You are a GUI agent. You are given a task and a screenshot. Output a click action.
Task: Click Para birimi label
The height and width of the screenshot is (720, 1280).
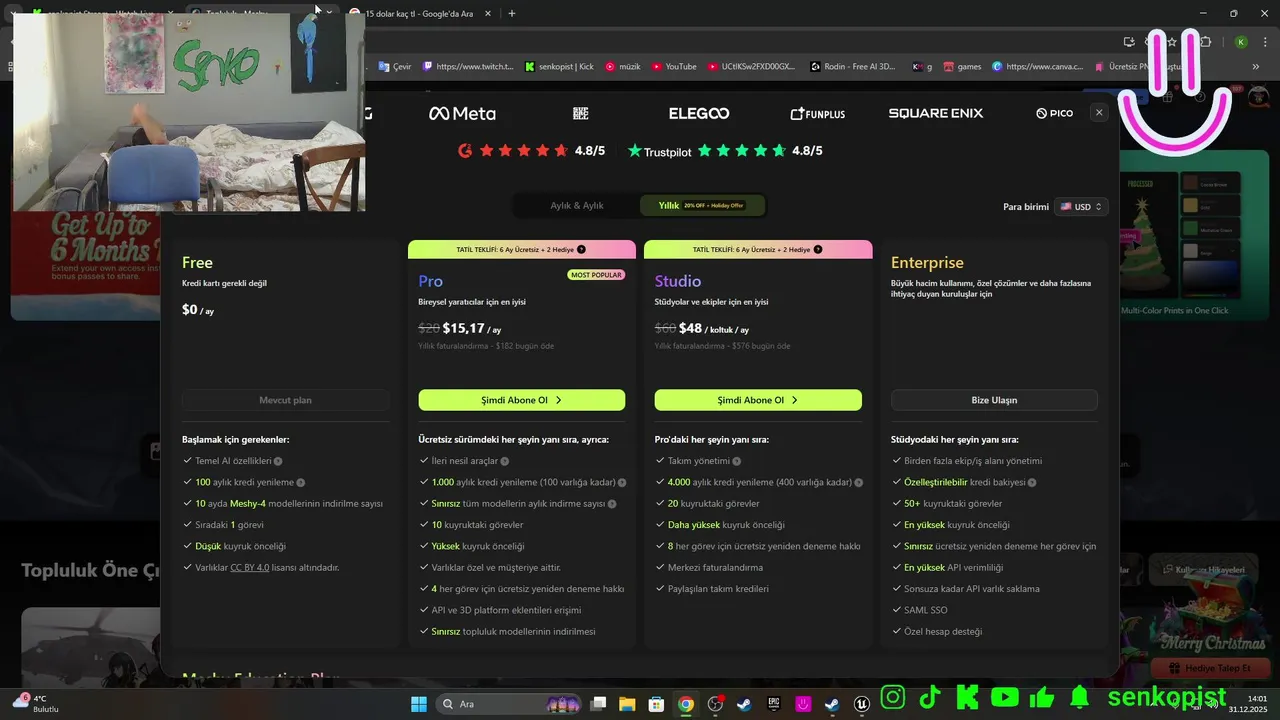[1026, 207]
